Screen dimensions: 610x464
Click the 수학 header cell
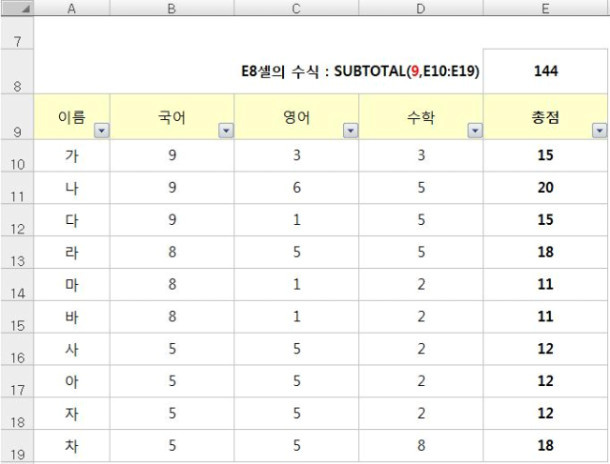tap(421, 117)
